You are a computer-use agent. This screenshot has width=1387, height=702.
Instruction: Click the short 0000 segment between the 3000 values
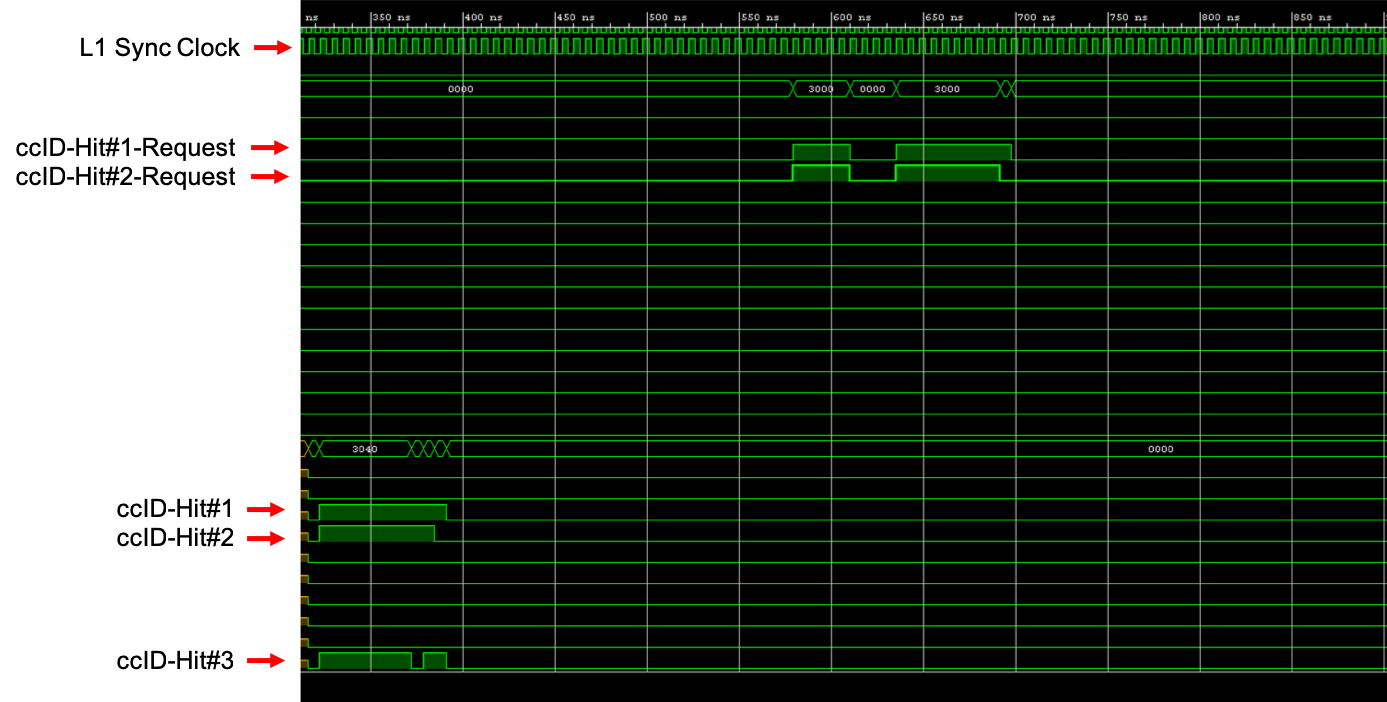coord(873,89)
